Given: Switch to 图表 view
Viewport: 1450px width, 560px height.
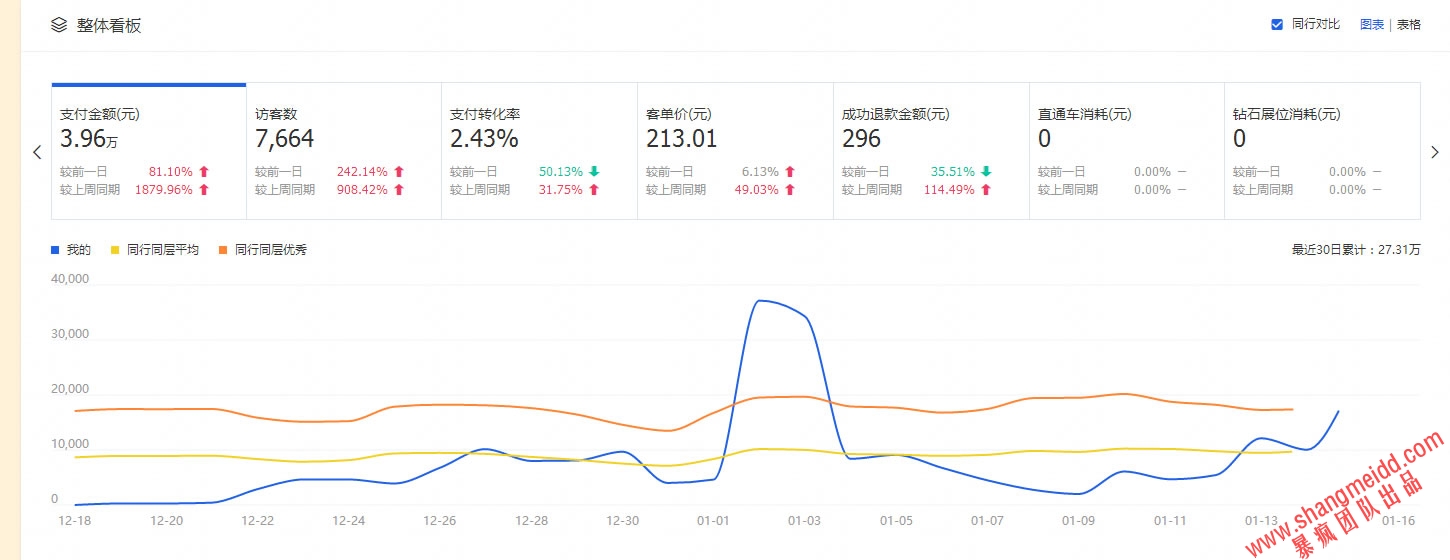Looking at the screenshot, I should pos(1371,24).
